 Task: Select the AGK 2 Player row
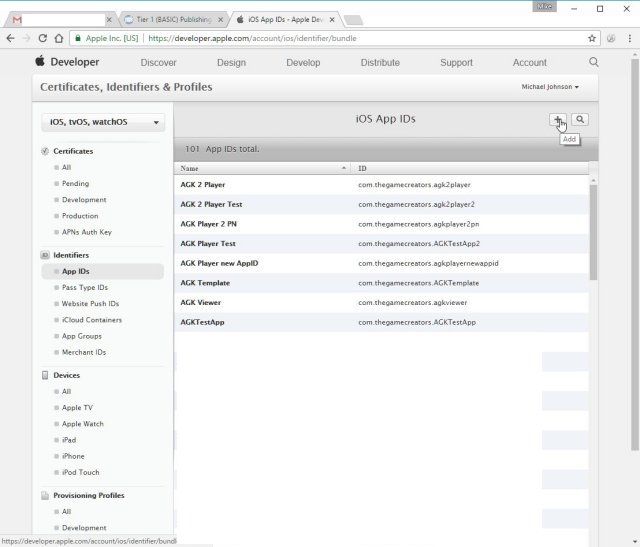click(382, 185)
